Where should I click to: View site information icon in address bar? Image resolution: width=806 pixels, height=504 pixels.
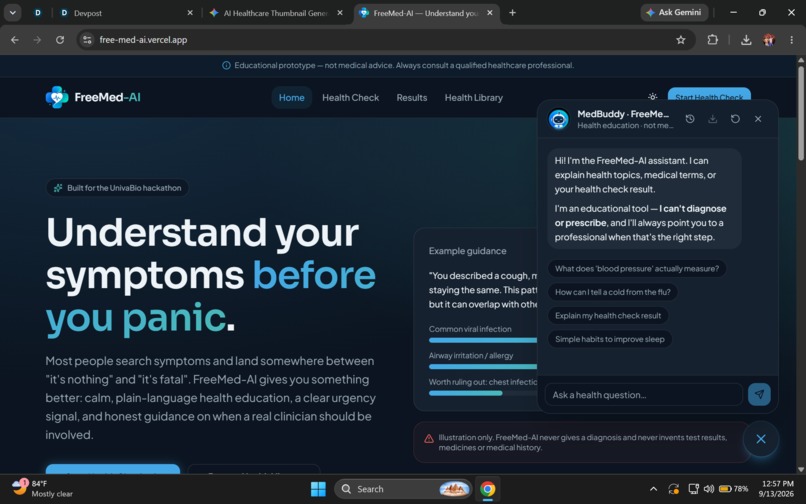pos(87,40)
